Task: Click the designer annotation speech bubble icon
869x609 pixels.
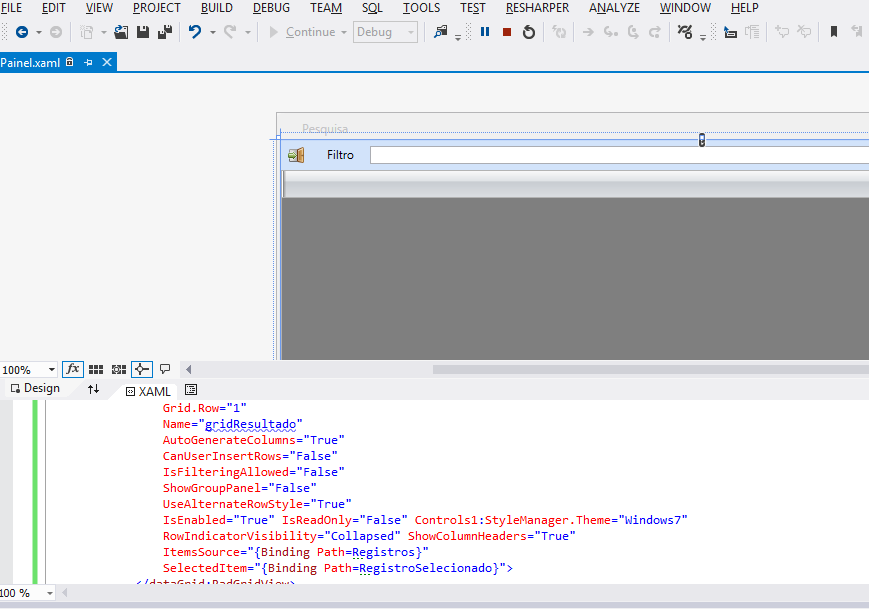Action: (165, 369)
